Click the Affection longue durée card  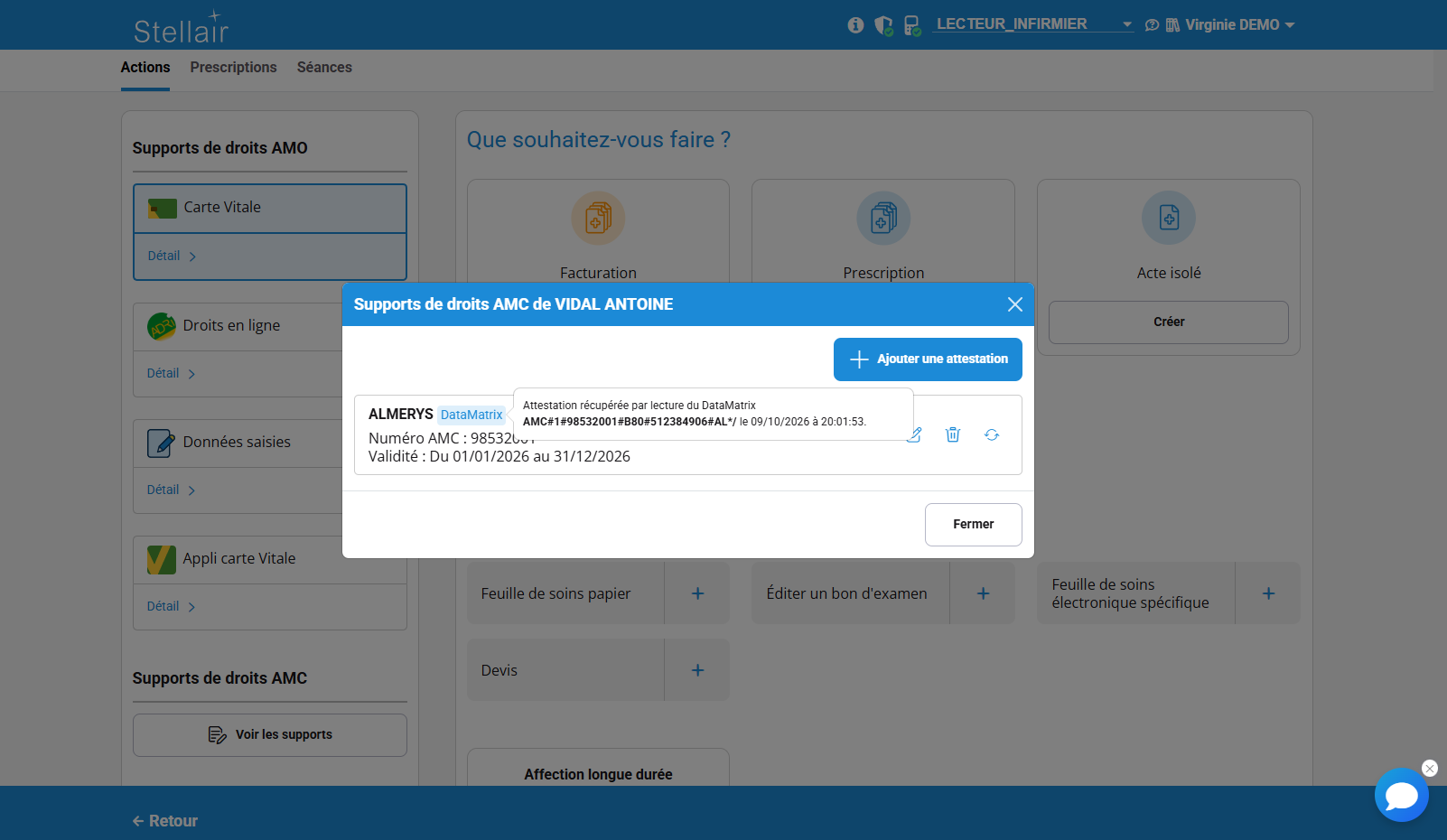(x=598, y=768)
